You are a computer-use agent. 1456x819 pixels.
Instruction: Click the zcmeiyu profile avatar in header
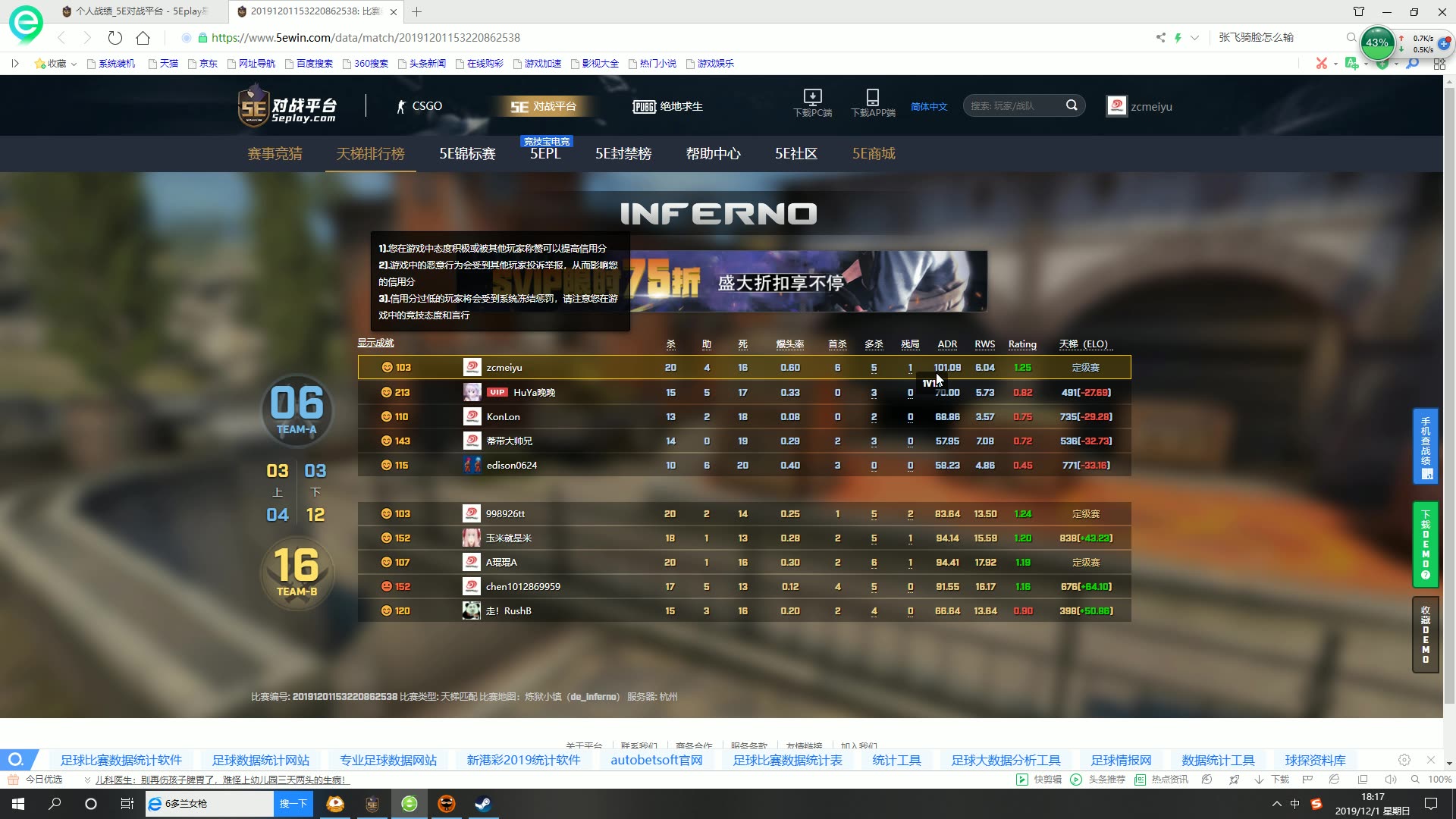[1116, 106]
